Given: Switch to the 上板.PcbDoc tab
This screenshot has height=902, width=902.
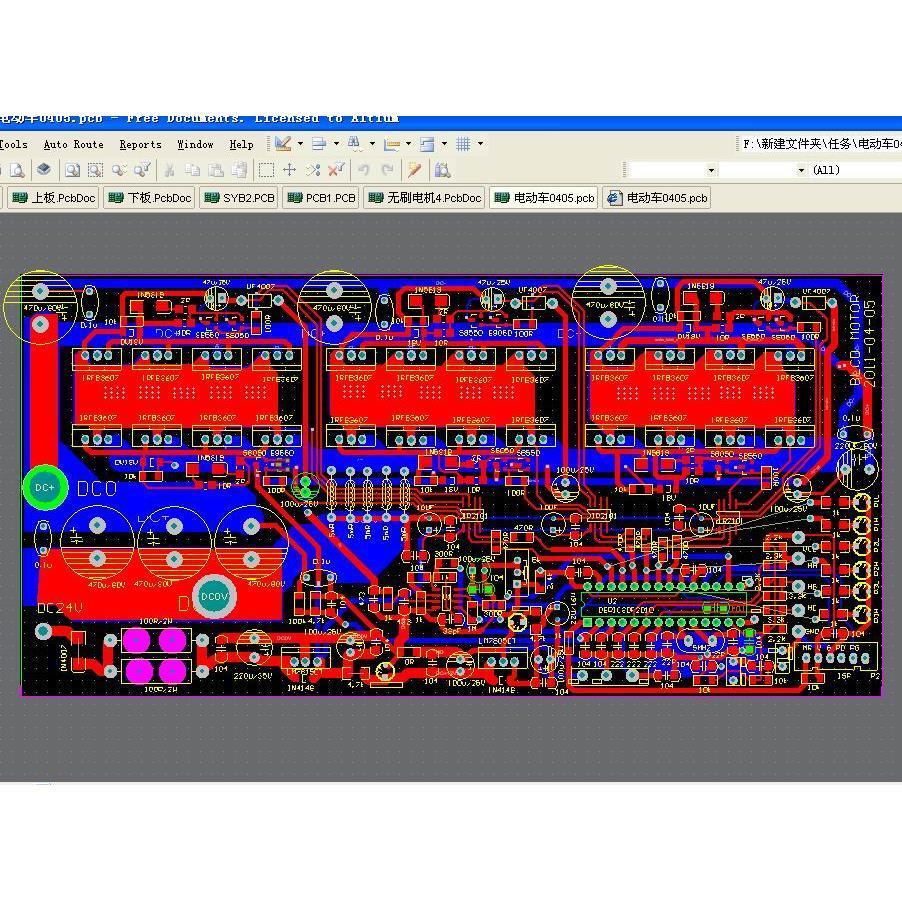Looking at the screenshot, I should pos(53,198).
